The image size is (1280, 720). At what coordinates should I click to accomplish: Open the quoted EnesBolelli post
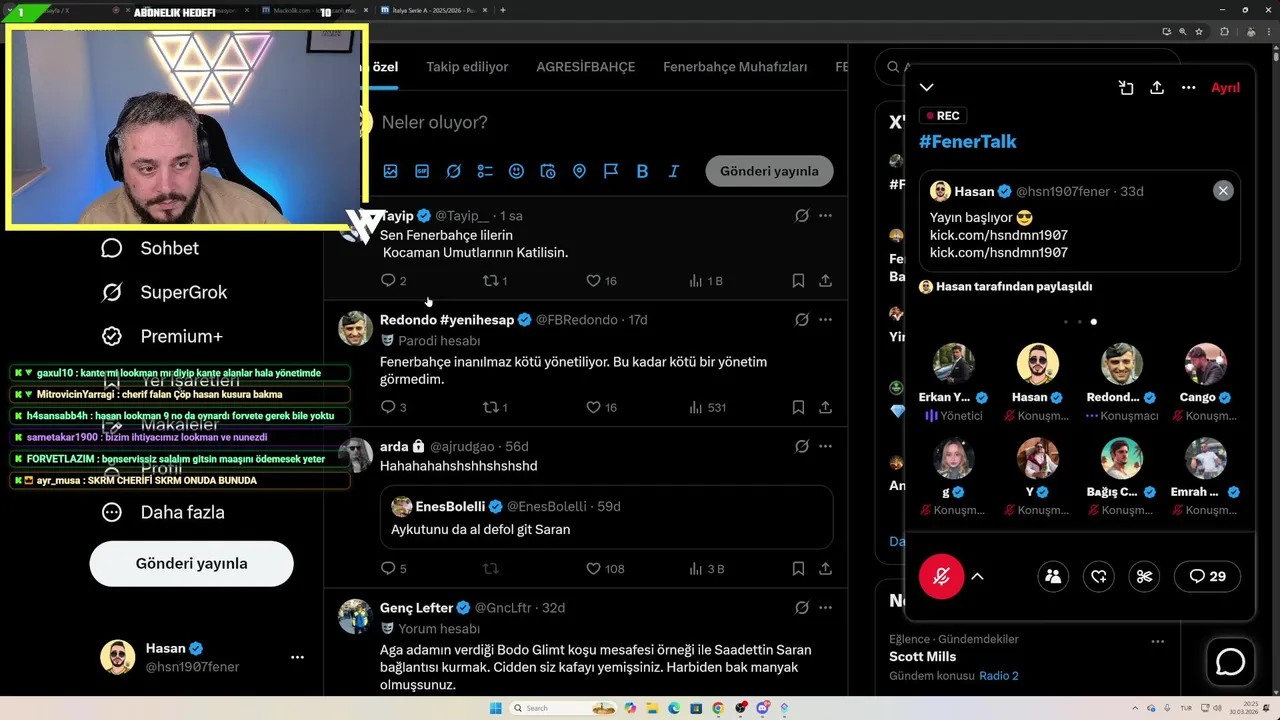click(606, 517)
